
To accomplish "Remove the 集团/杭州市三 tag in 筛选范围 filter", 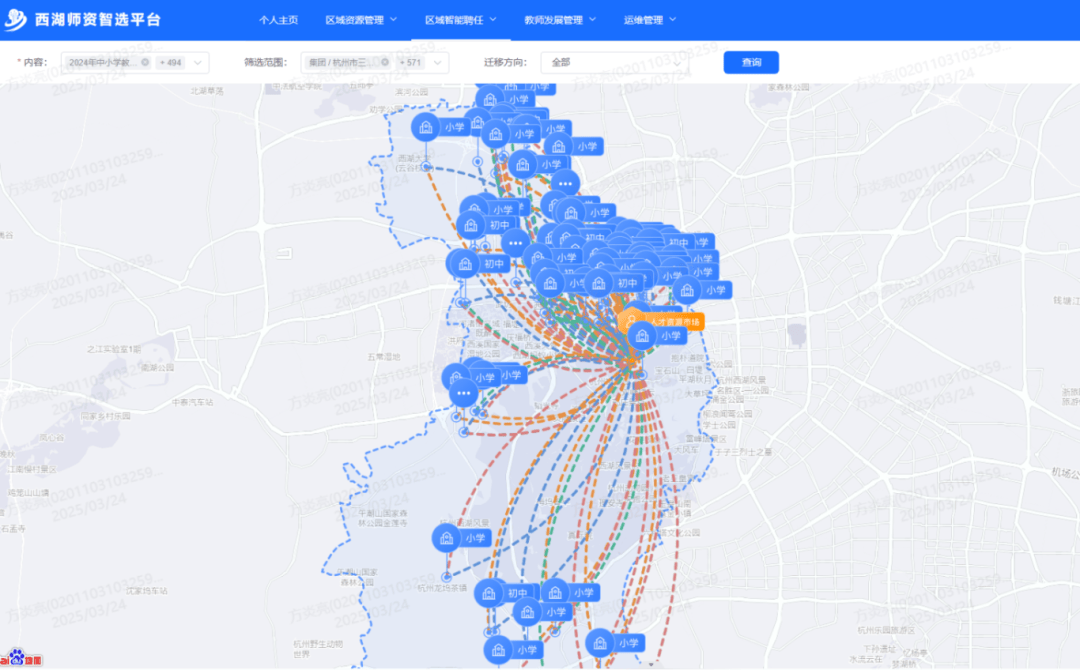I will tap(385, 62).
